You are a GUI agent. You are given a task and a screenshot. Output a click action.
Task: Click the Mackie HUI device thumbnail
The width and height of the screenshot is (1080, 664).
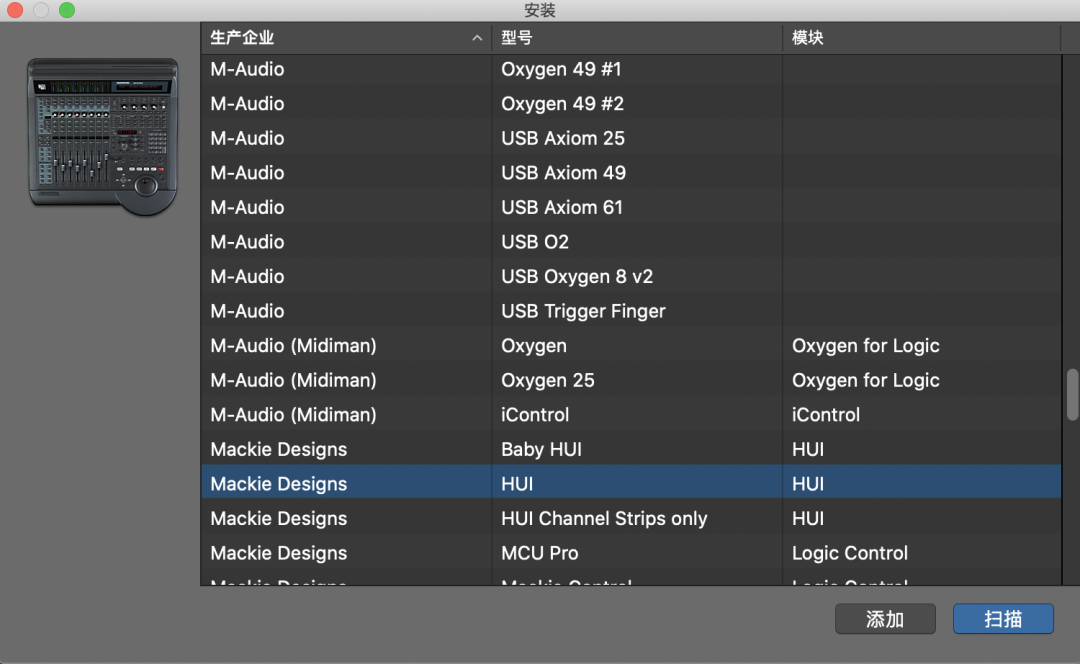pos(103,136)
